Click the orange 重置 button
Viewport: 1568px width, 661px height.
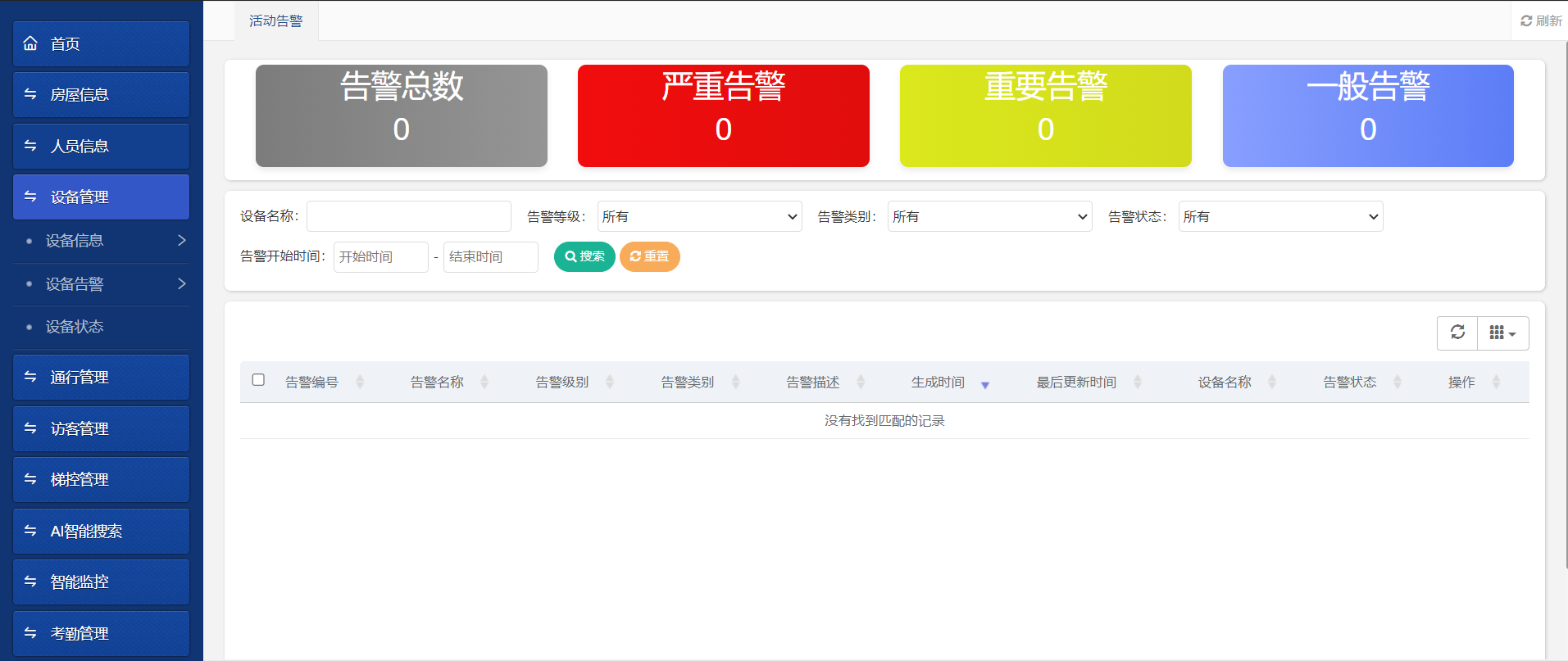click(x=649, y=256)
